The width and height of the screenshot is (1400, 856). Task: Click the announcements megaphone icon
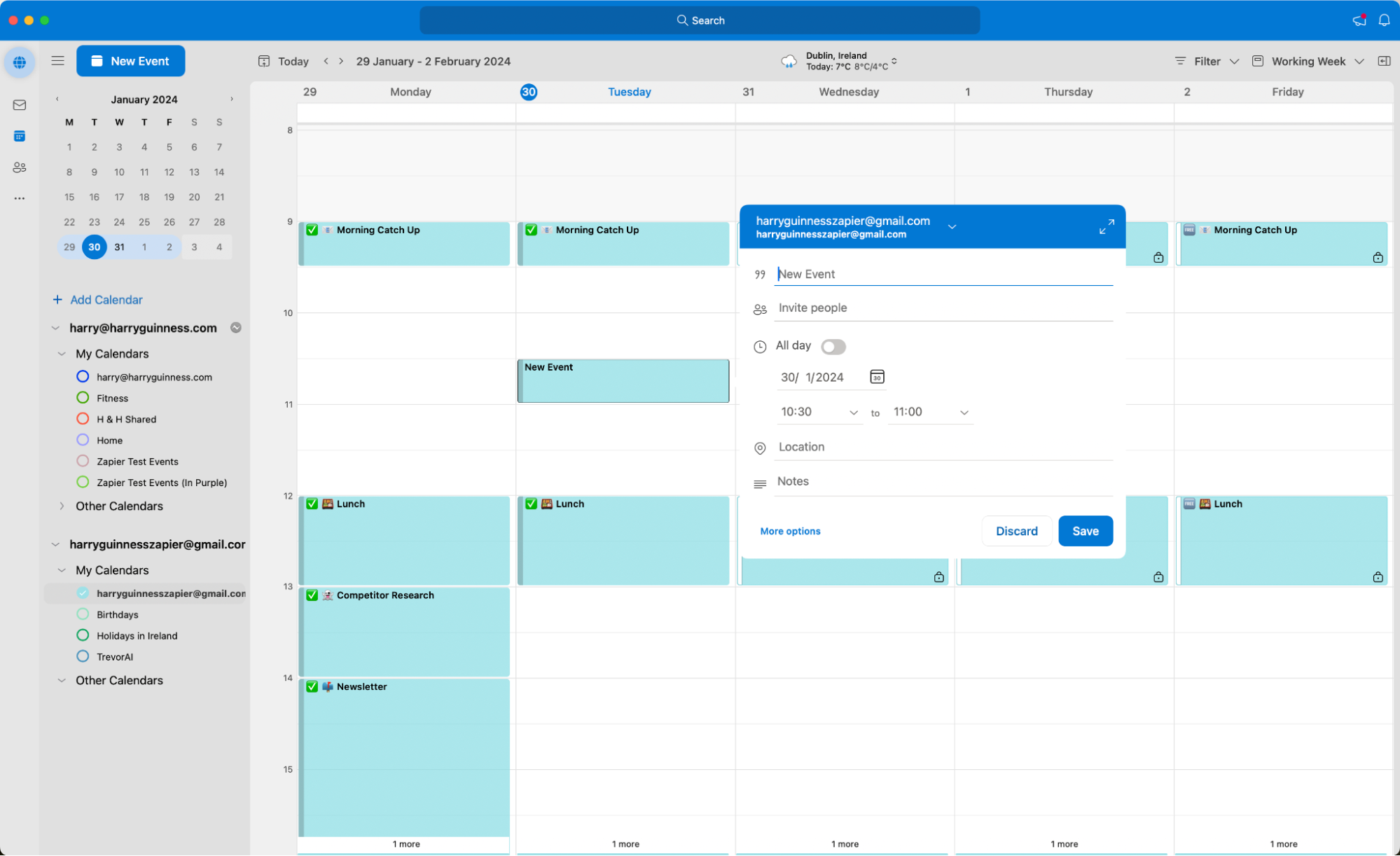point(1359,20)
